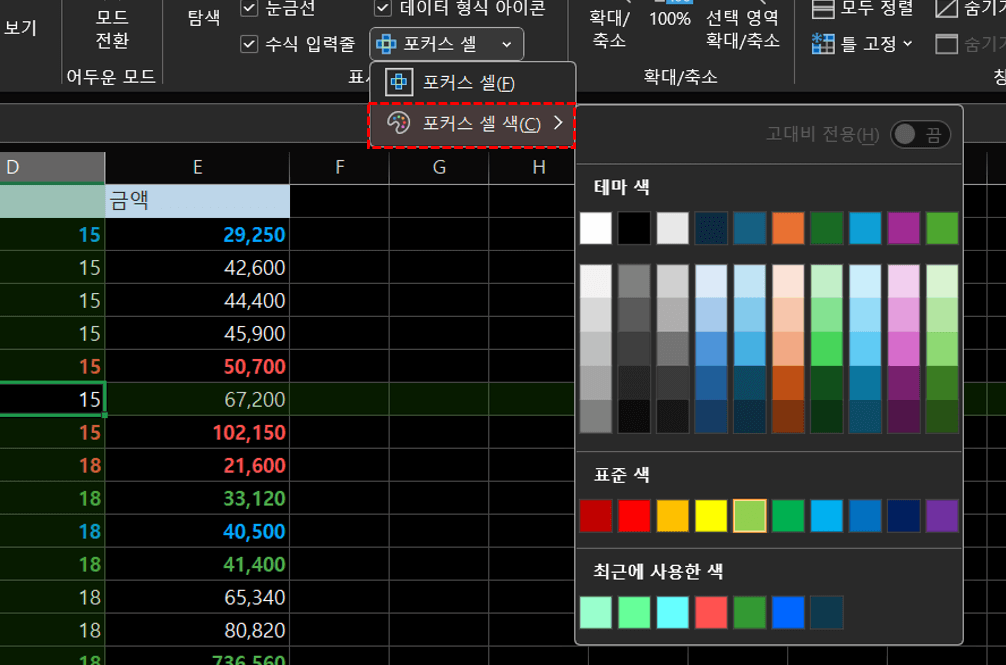Uncheck the 데이터 형식 아이콘 option

[x=383, y=8]
